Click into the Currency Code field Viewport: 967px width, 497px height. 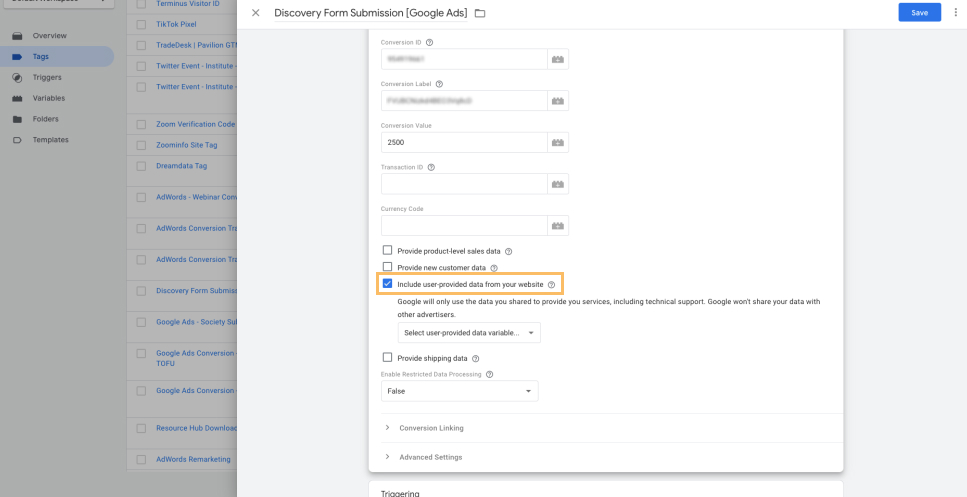tap(464, 226)
